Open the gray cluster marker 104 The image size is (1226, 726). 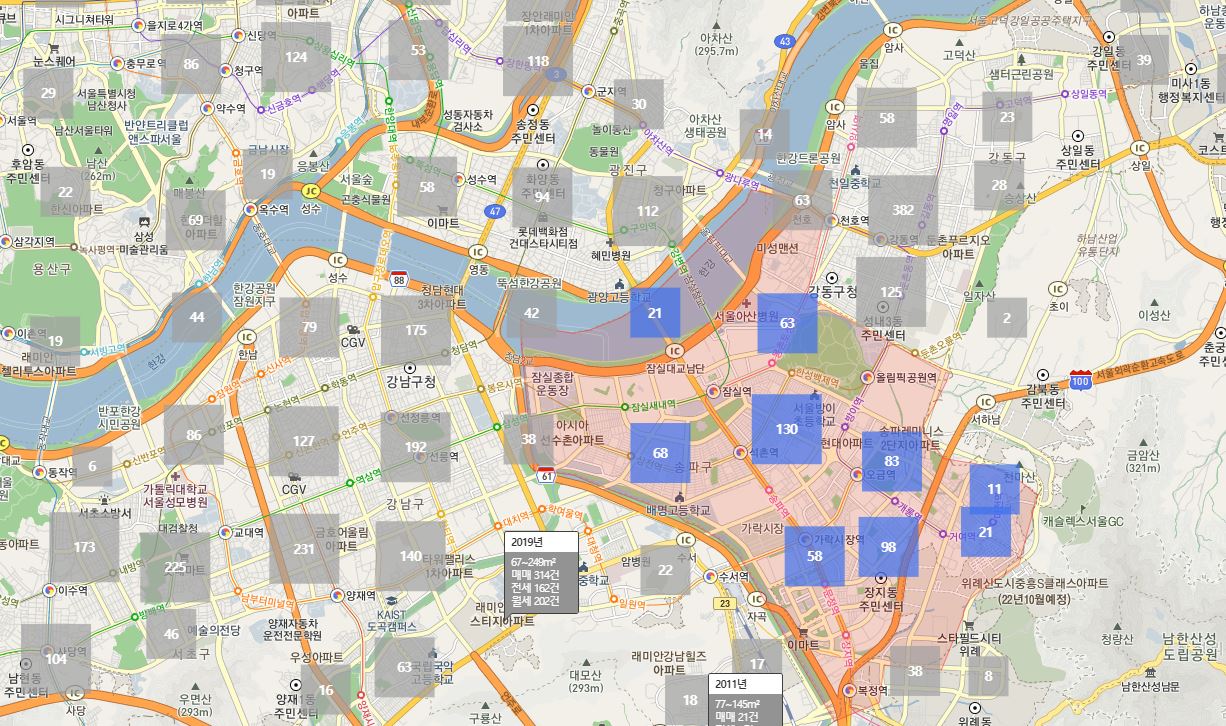[56, 659]
